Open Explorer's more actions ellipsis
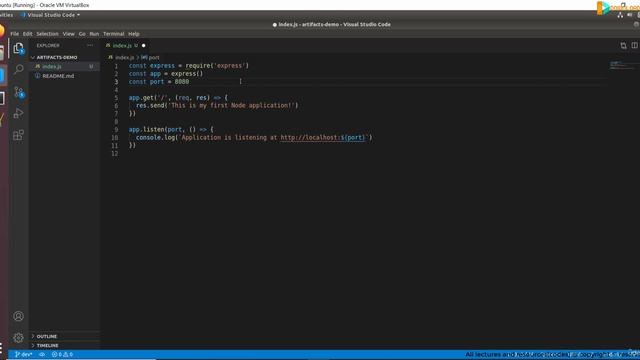Image resolution: width=640 pixels, height=360 pixels. (x=90, y=45)
